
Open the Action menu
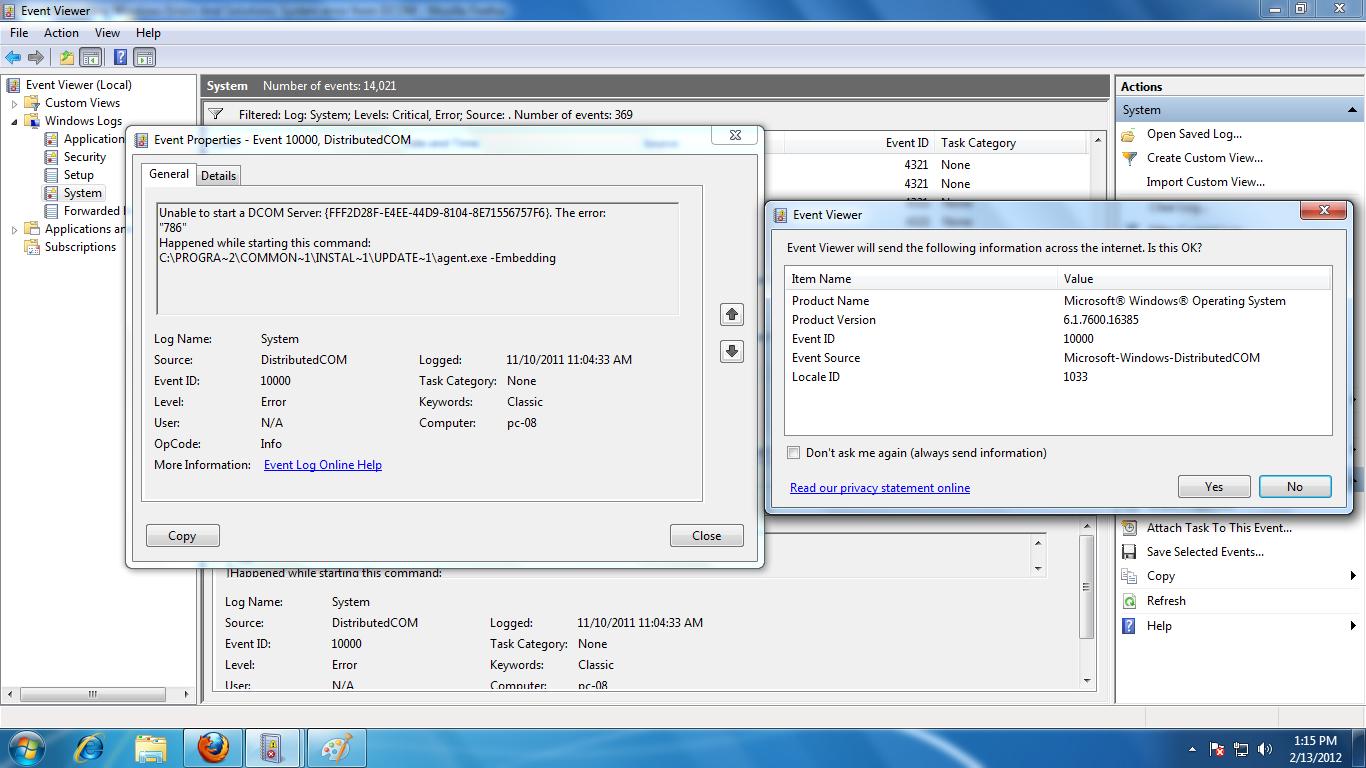61,33
